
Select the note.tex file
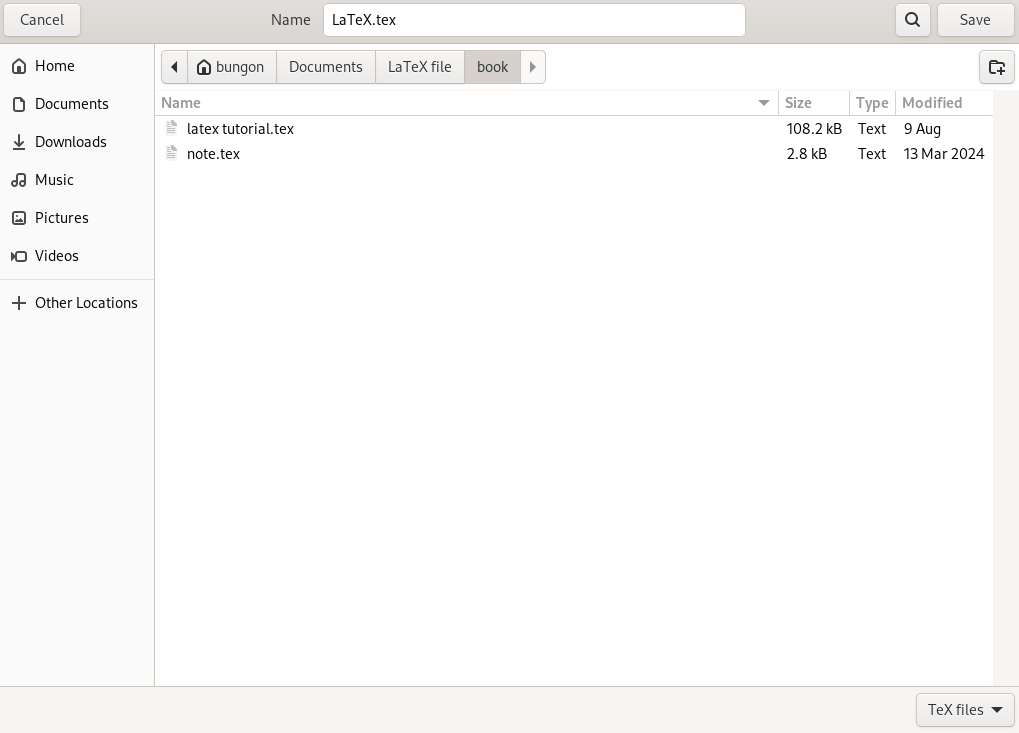coord(213,154)
